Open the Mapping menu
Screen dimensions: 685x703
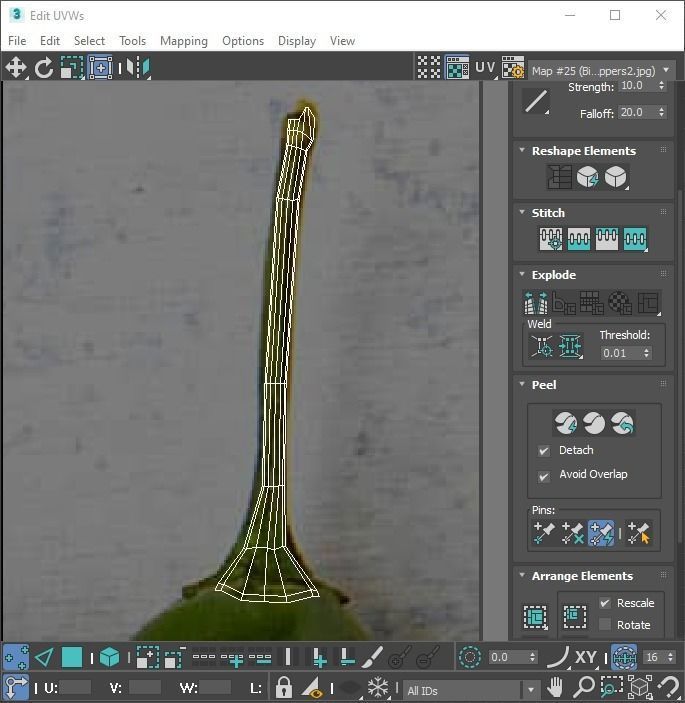[x=184, y=41]
